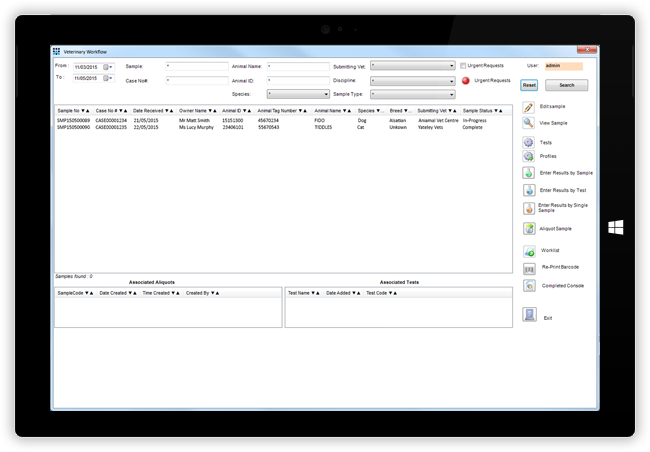Click the Aliquot Sample icon

pyautogui.click(x=529, y=228)
